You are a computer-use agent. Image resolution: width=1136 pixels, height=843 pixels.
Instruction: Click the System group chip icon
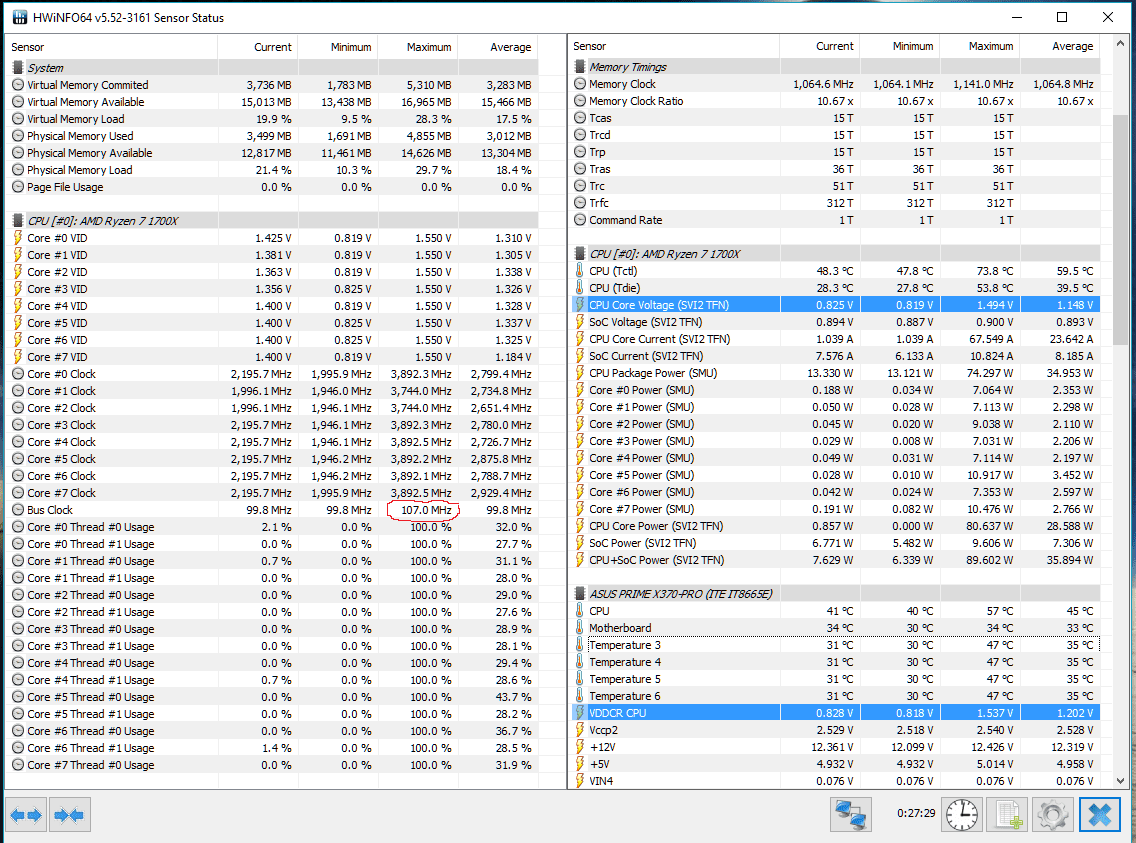[x=18, y=67]
